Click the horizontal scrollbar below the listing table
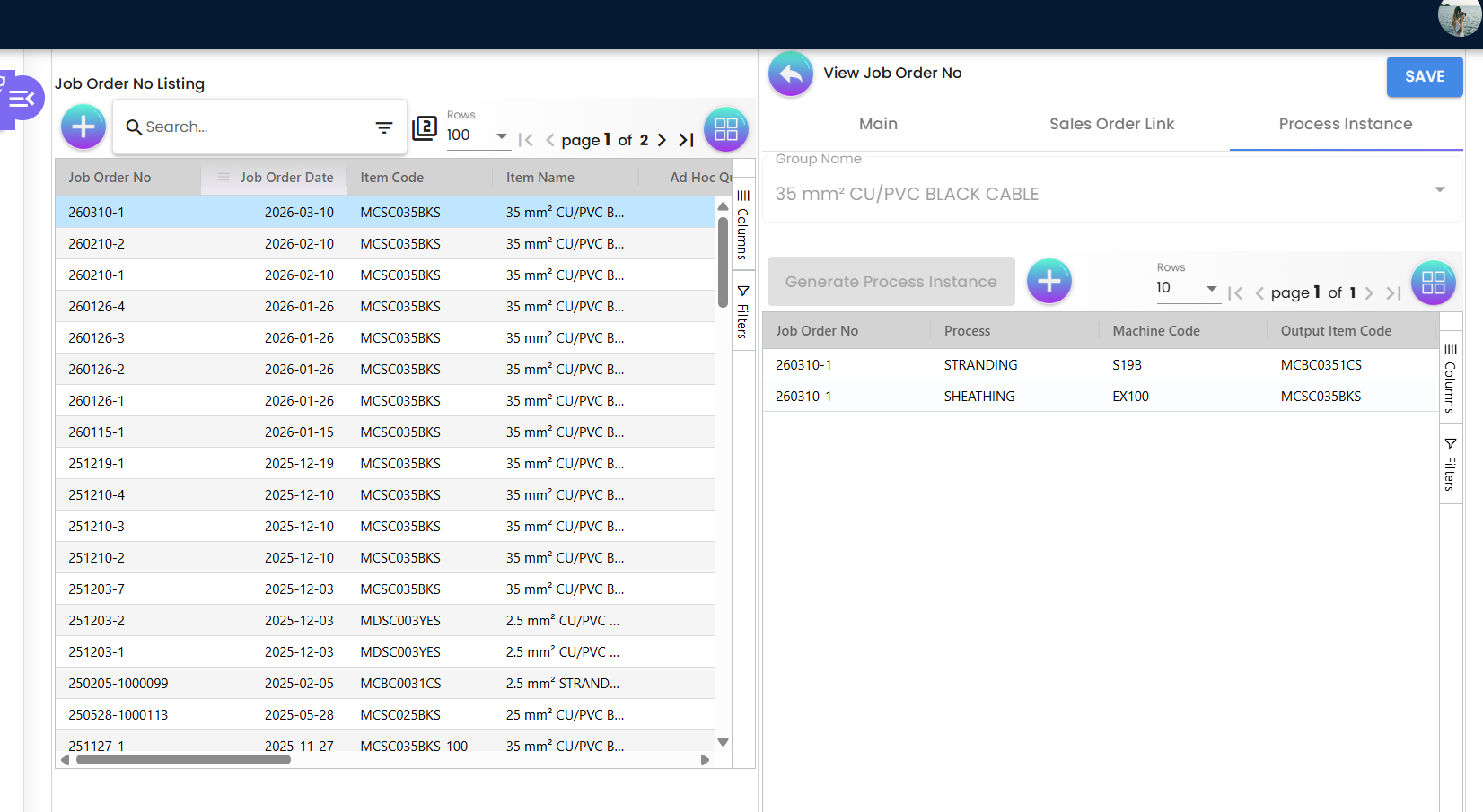 [183, 759]
